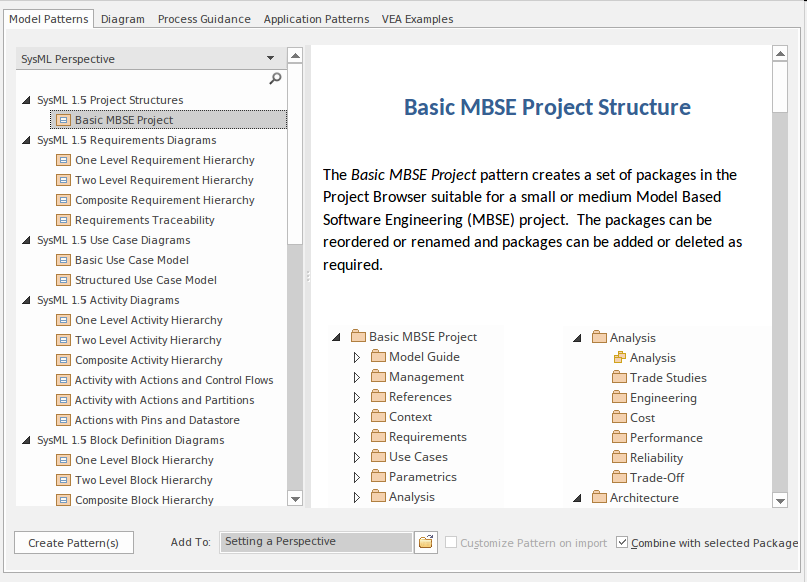This screenshot has width=807, height=582.
Task: Open the Process Guidance tab
Action: (204, 19)
